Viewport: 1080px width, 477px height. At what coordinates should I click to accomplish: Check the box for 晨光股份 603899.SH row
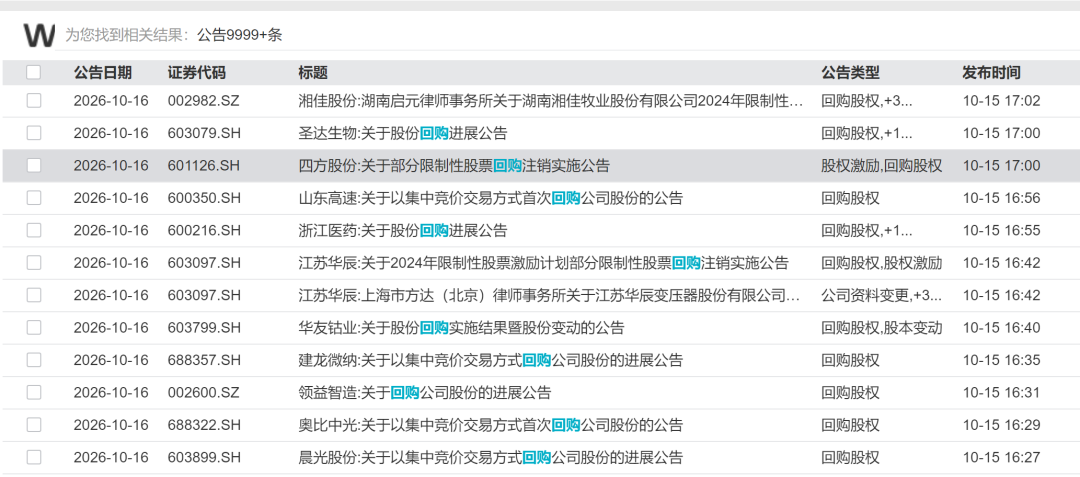point(34,457)
